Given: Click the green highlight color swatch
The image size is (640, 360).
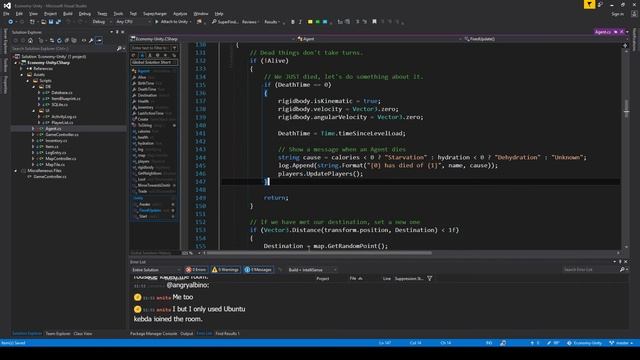Looking at the screenshot, I should (318, 22).
